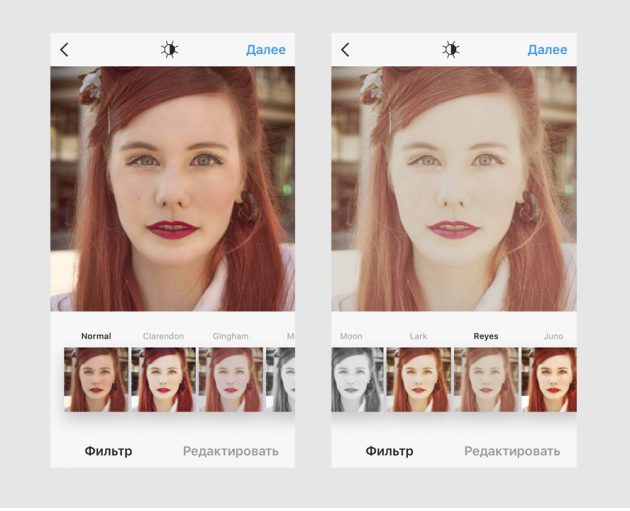Tap the back arrow in the left screen
Image resolution: width=630 pixels, height=511 pixels.
pos(64,50)
